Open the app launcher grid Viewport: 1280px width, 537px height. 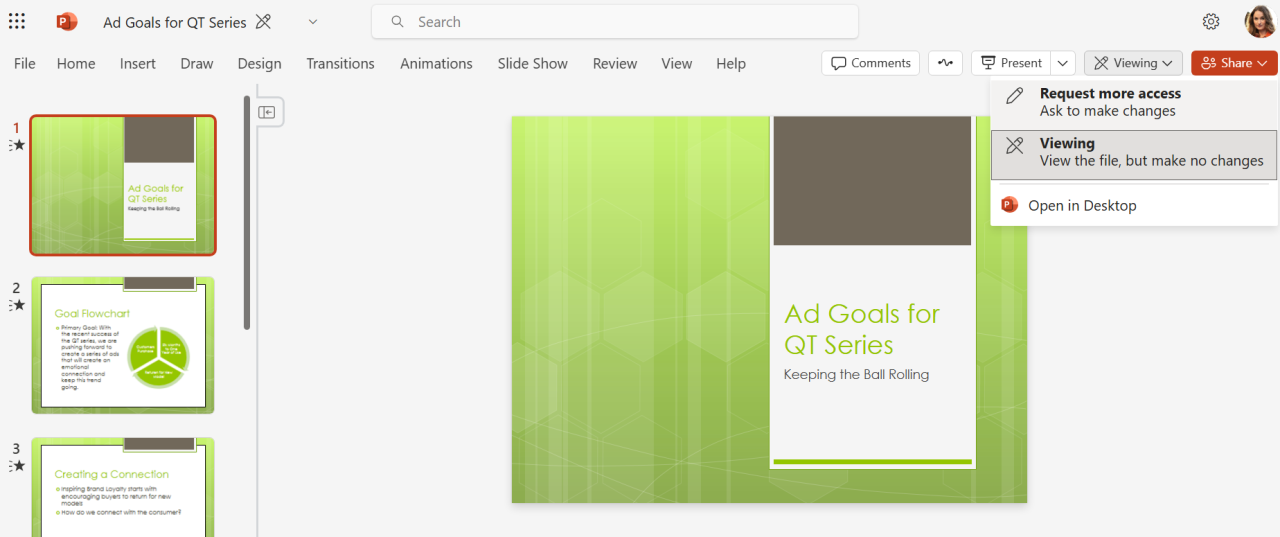pos(17,21)
